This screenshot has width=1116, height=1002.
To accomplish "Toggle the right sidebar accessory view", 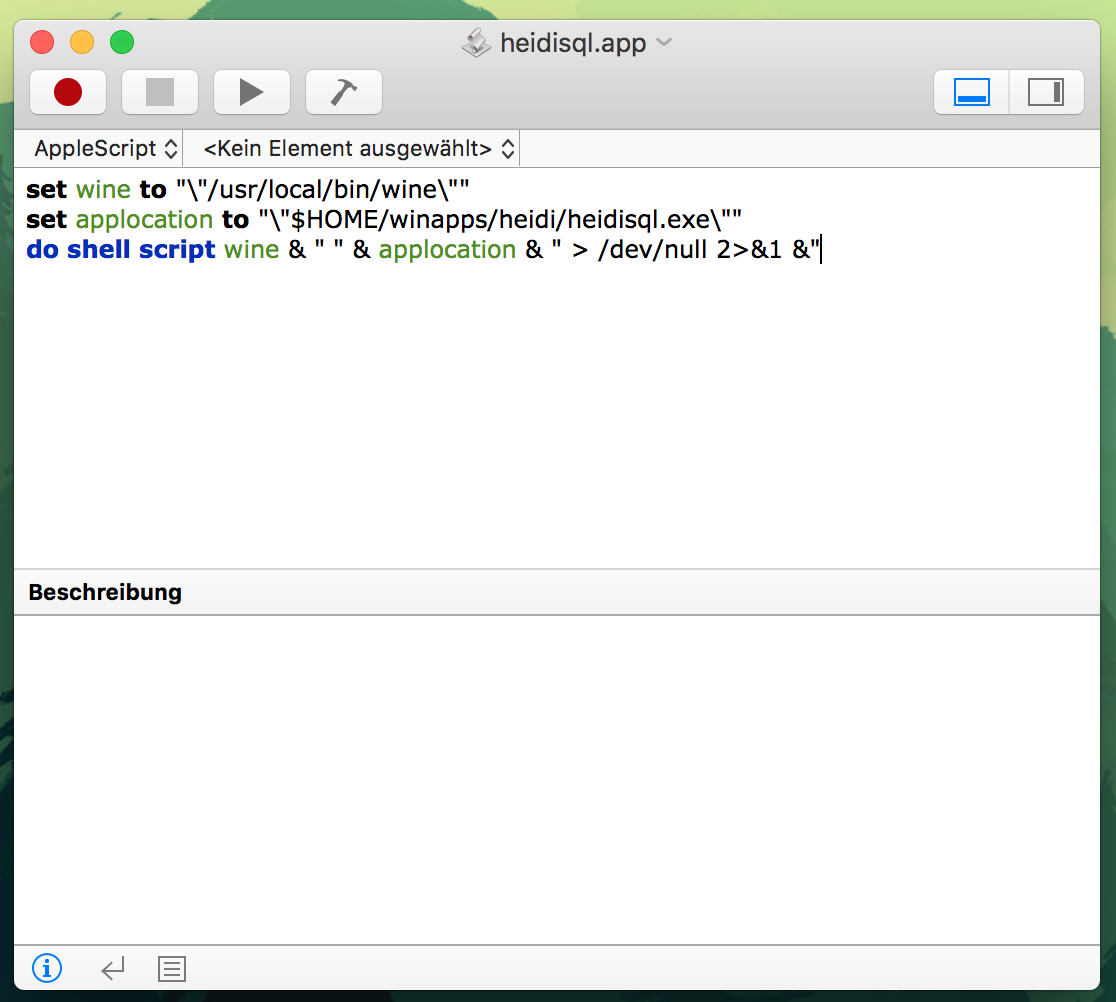I will pos(1046,91).
